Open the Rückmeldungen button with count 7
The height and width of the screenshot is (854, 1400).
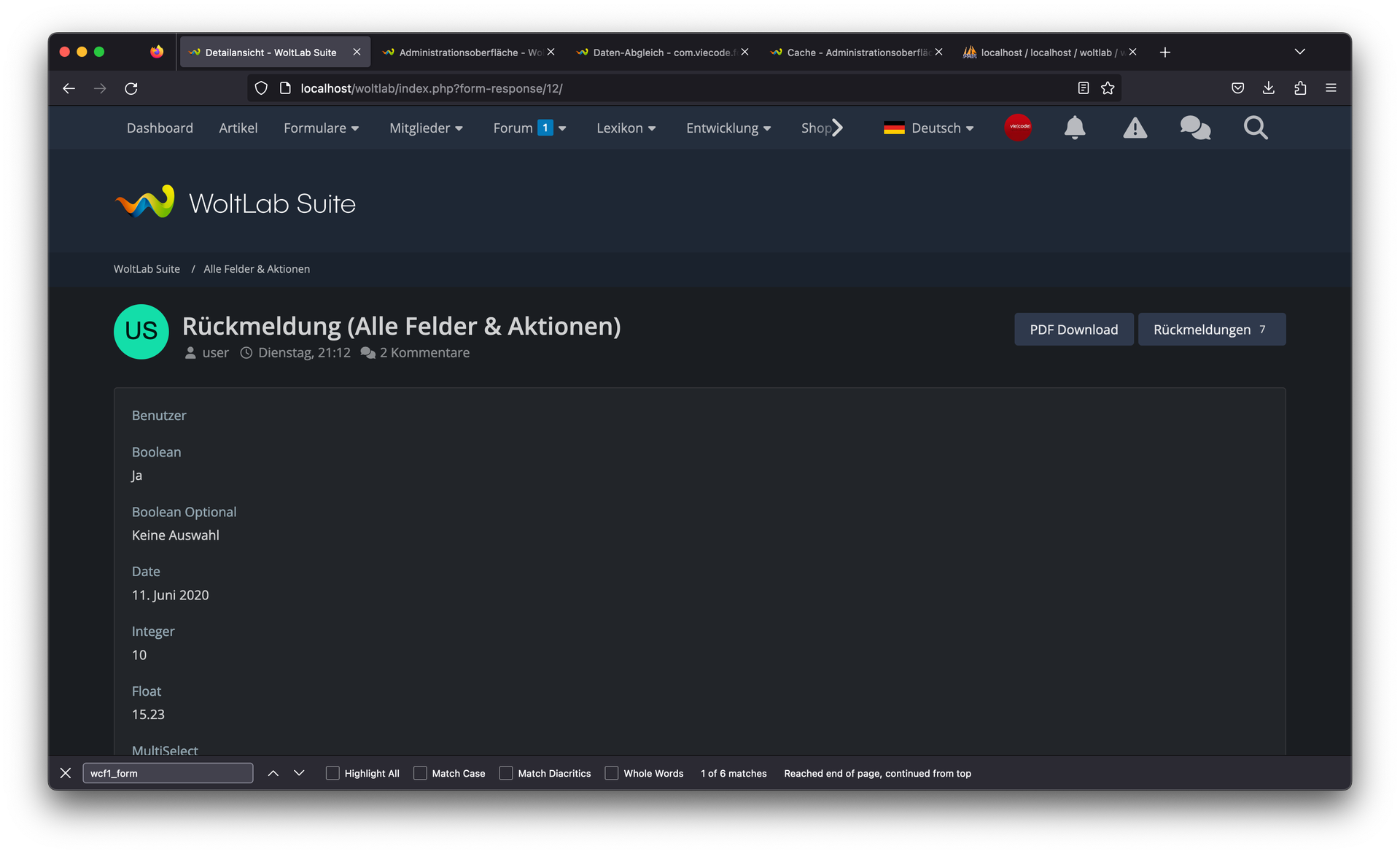coord(1211,330)
